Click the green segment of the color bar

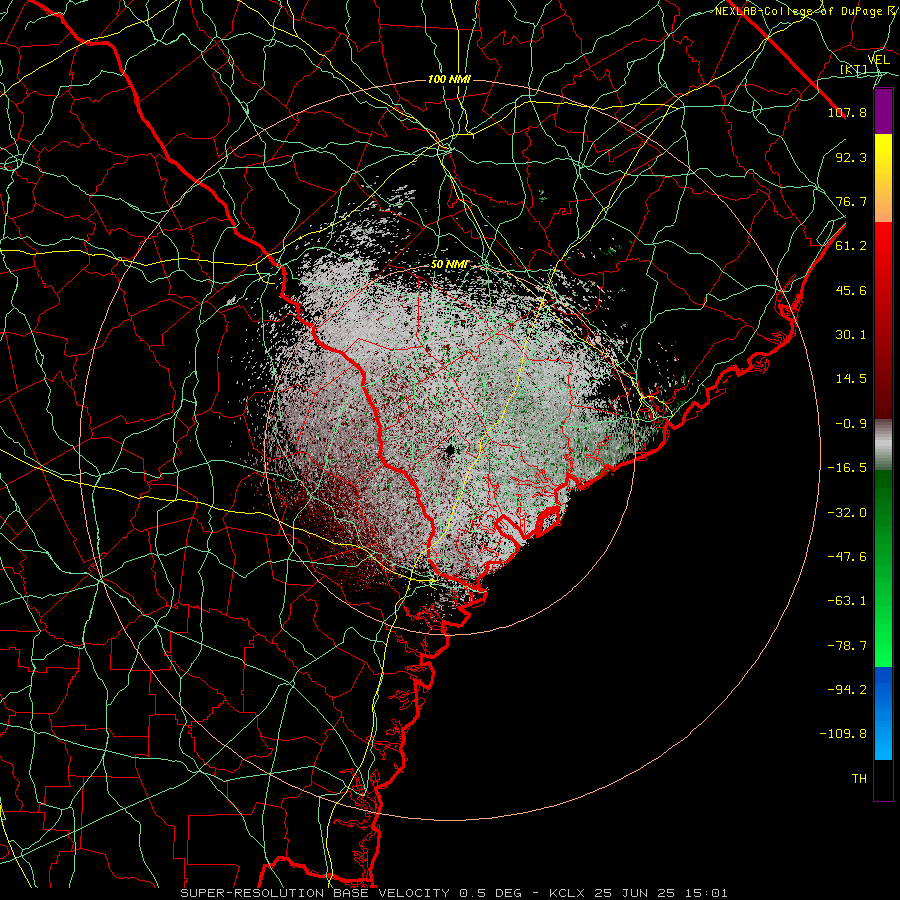point(883,568)
